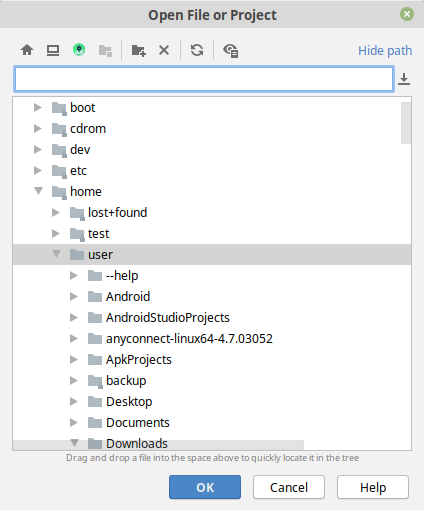Jump to the Android Studio project directory
This screenshot has height=510, width=424.
79,50
